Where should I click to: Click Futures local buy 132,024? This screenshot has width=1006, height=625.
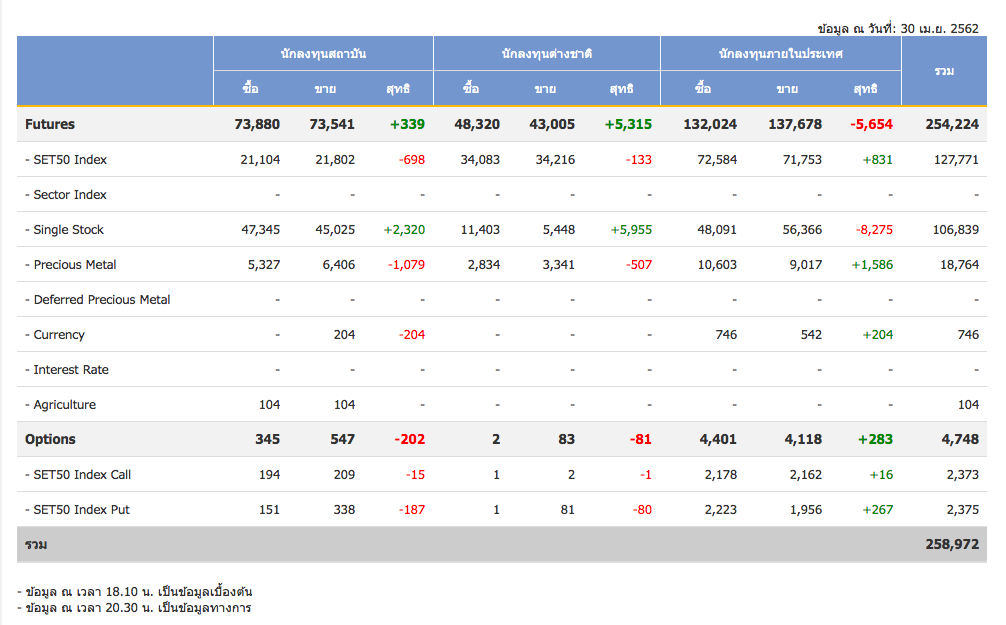click(710, 124)
